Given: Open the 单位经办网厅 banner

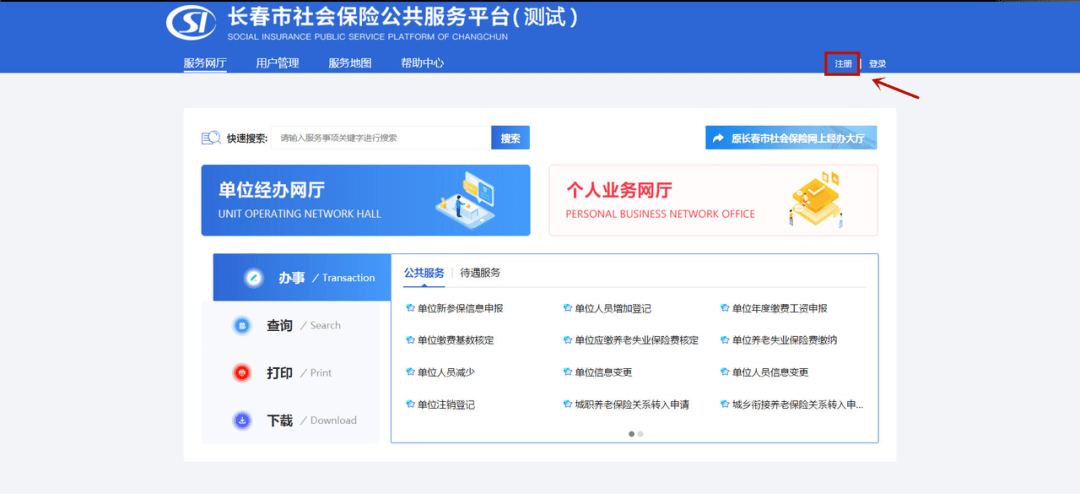Looking at the screenshot, I should point(365,200).
